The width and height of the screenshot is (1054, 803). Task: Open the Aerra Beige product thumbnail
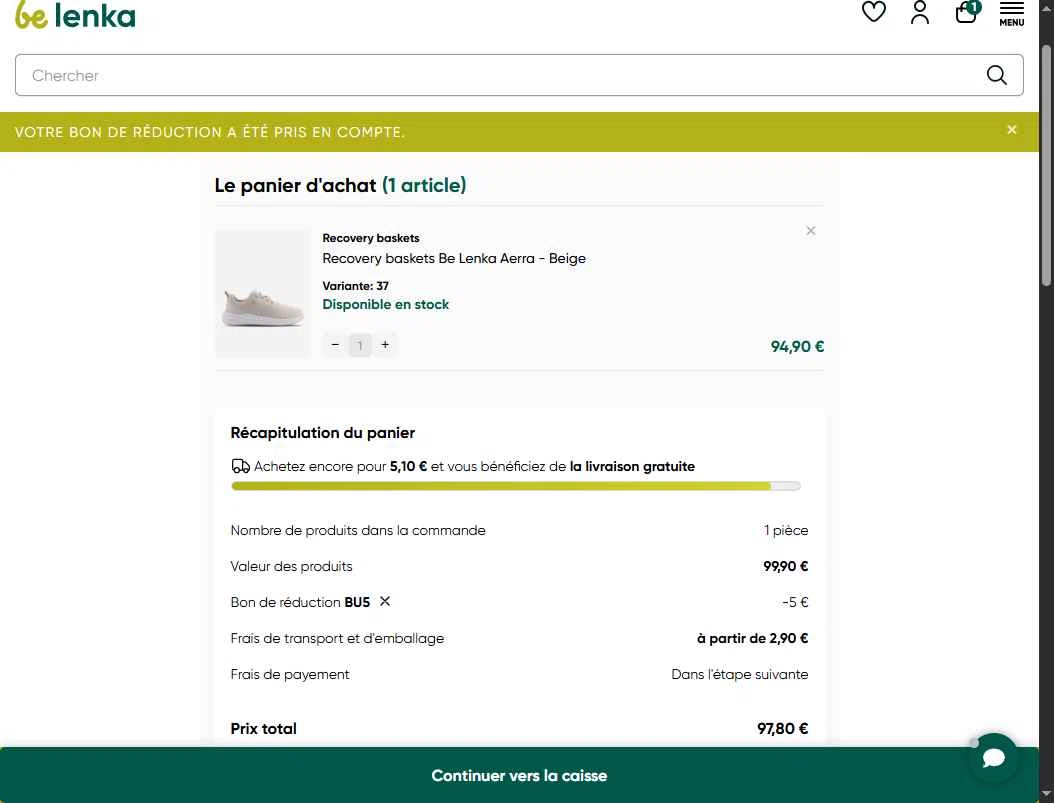click(261, 294)
